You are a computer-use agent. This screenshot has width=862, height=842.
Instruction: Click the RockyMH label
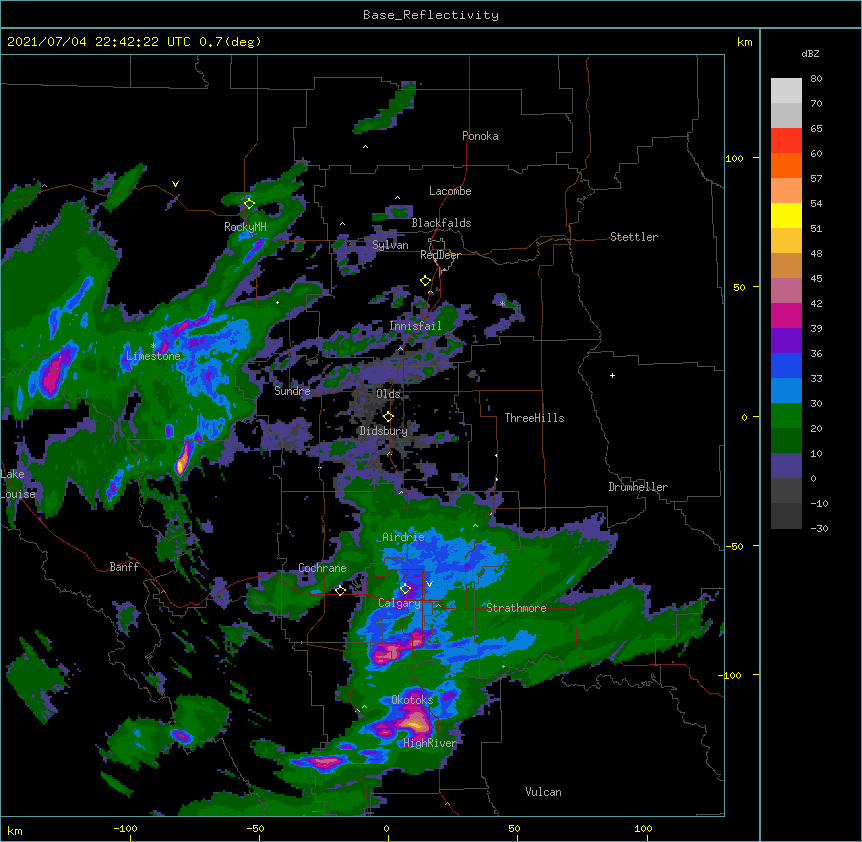pos(245,227)
